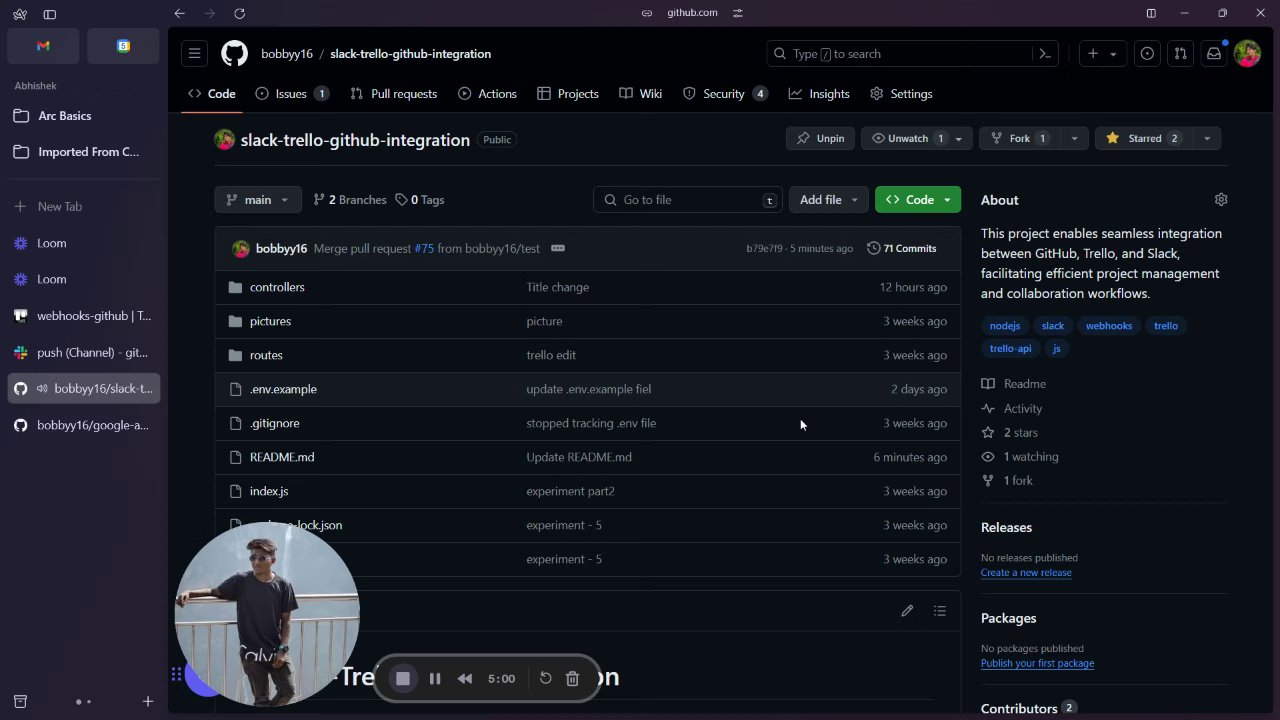
Task: Unpin this repository
Action: (x=821, y=139)
